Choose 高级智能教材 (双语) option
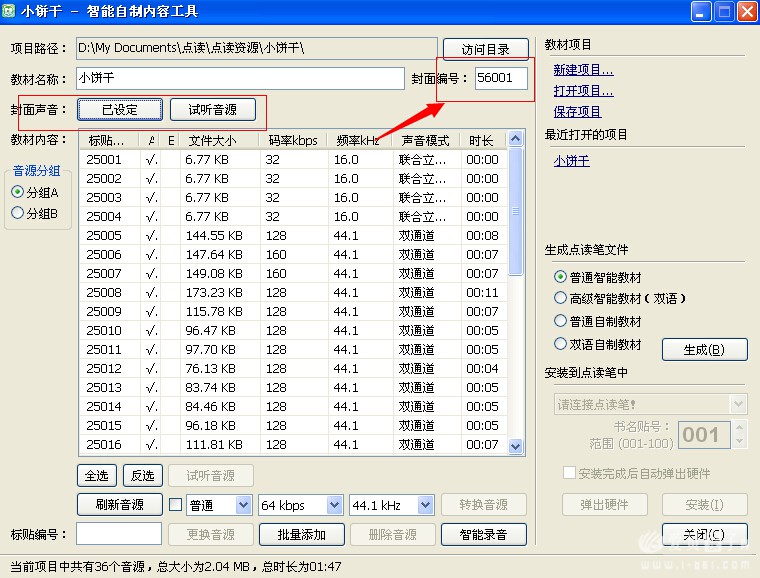760x578 pixels. pos(560,299)
